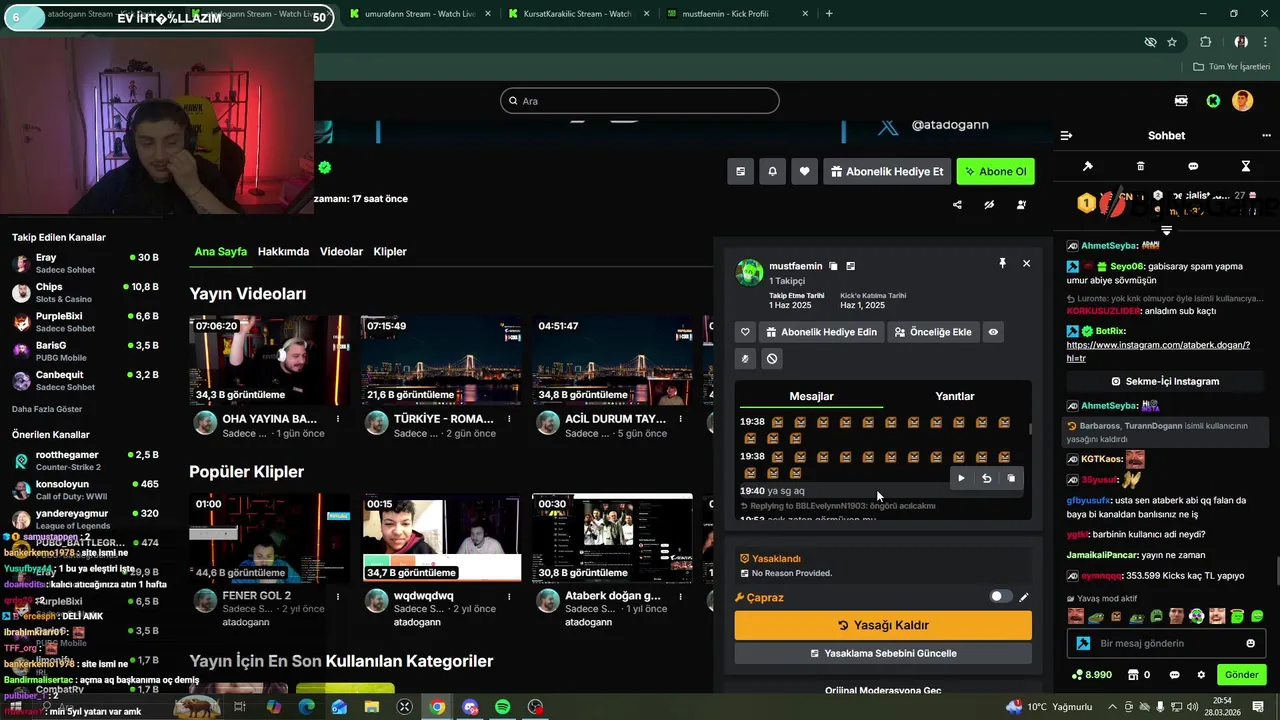Open the Ana Sayfa channel tab
Screen dimensions: 1280x720
pos(220,252)
